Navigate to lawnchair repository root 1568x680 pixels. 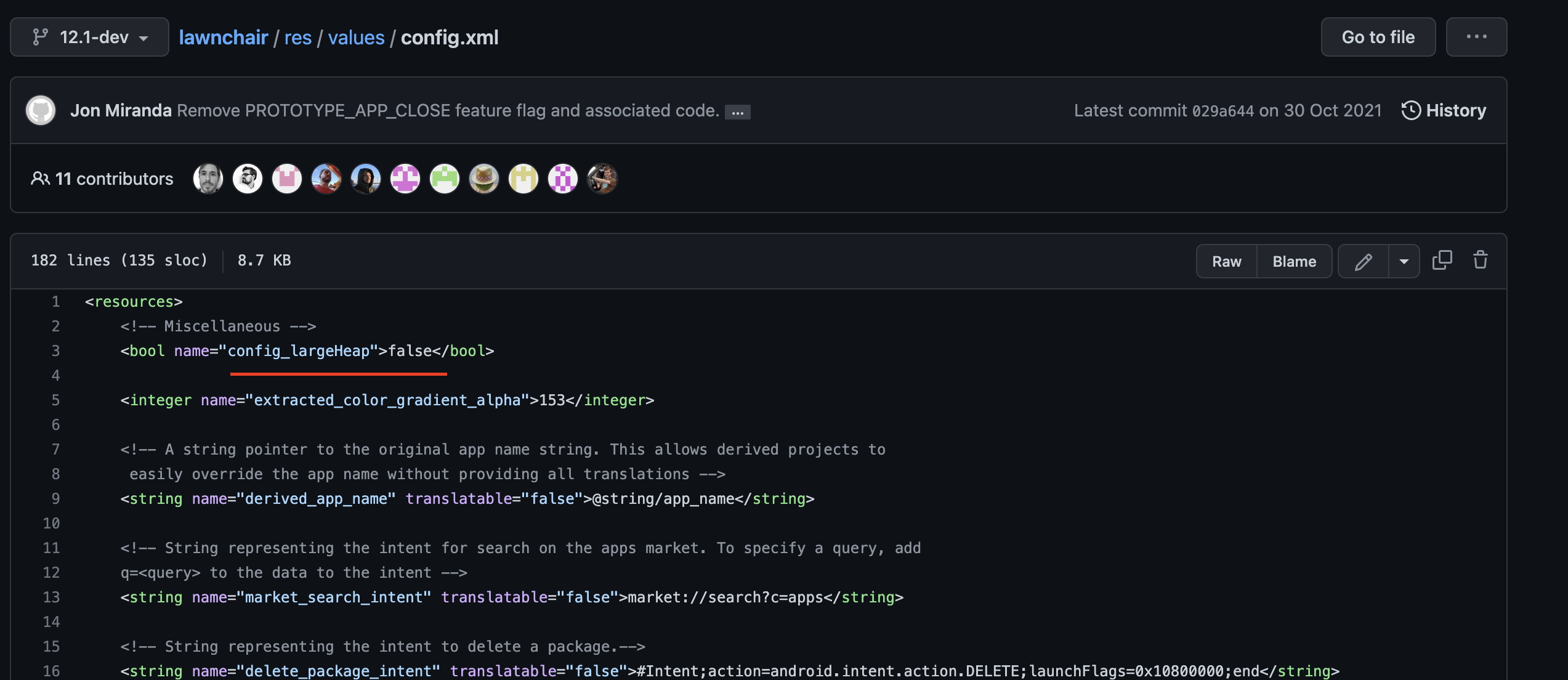tap(224, 38)
